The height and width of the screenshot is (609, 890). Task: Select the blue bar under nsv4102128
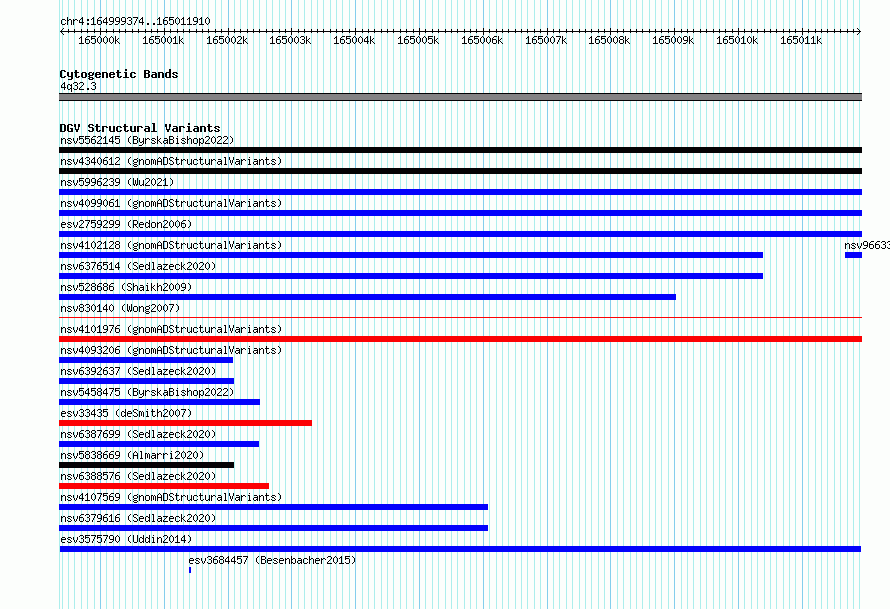(x=411, y=255)
